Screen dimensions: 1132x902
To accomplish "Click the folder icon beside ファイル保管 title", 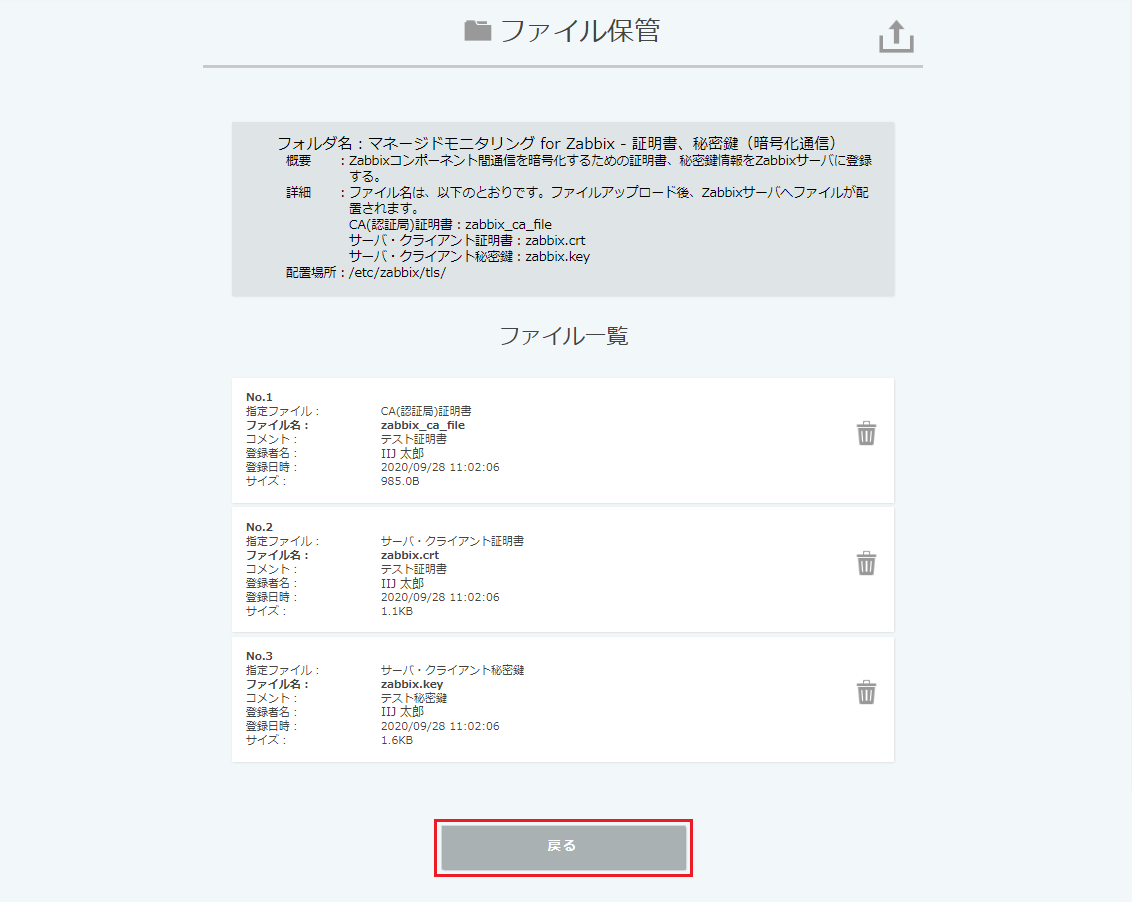I will 477,30.
